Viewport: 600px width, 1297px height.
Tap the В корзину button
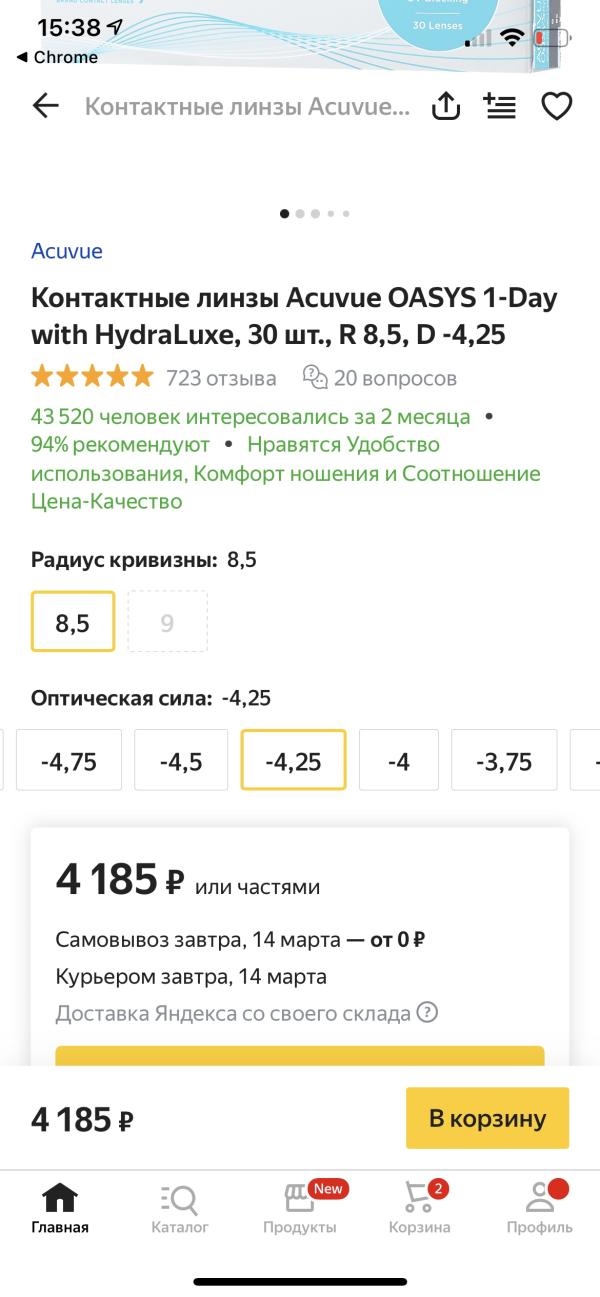point(488,1118)
